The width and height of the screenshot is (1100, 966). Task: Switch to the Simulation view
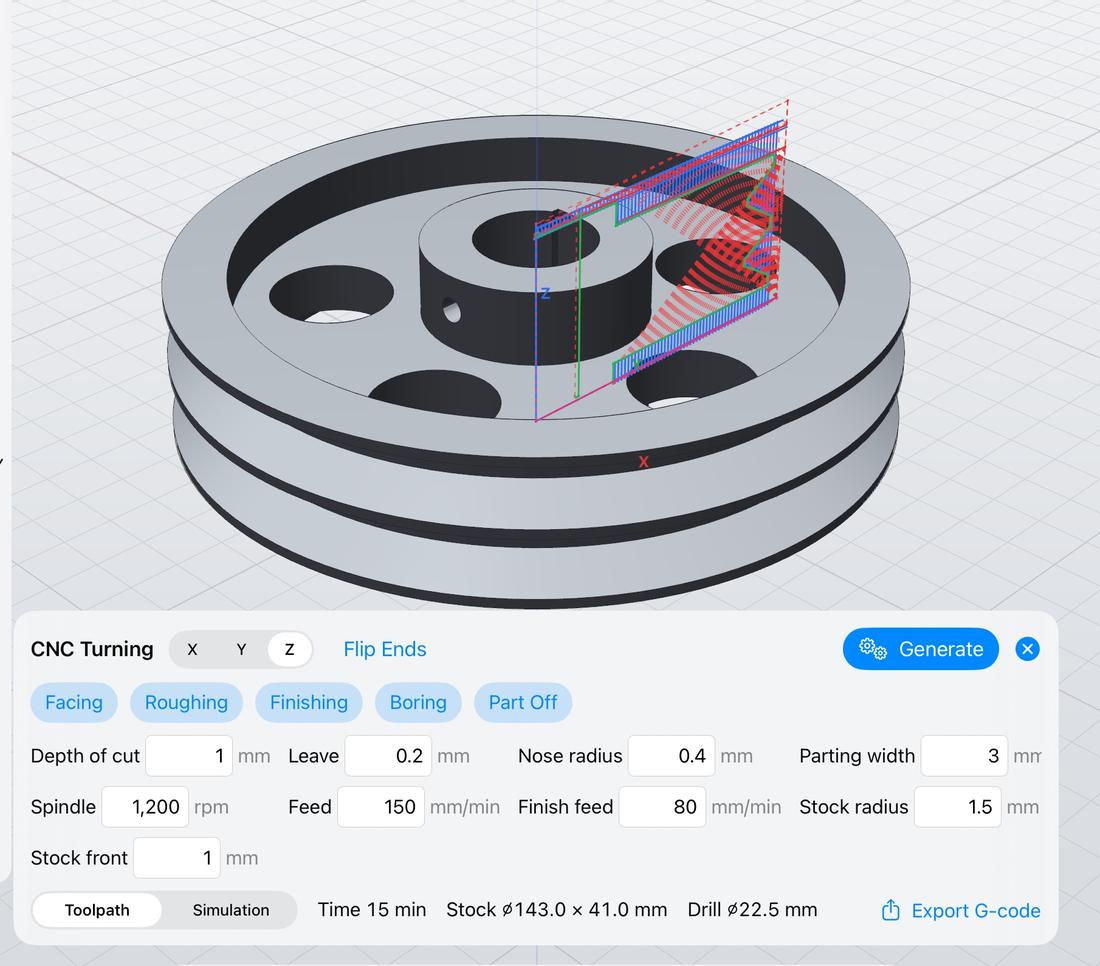click(231, 910)
